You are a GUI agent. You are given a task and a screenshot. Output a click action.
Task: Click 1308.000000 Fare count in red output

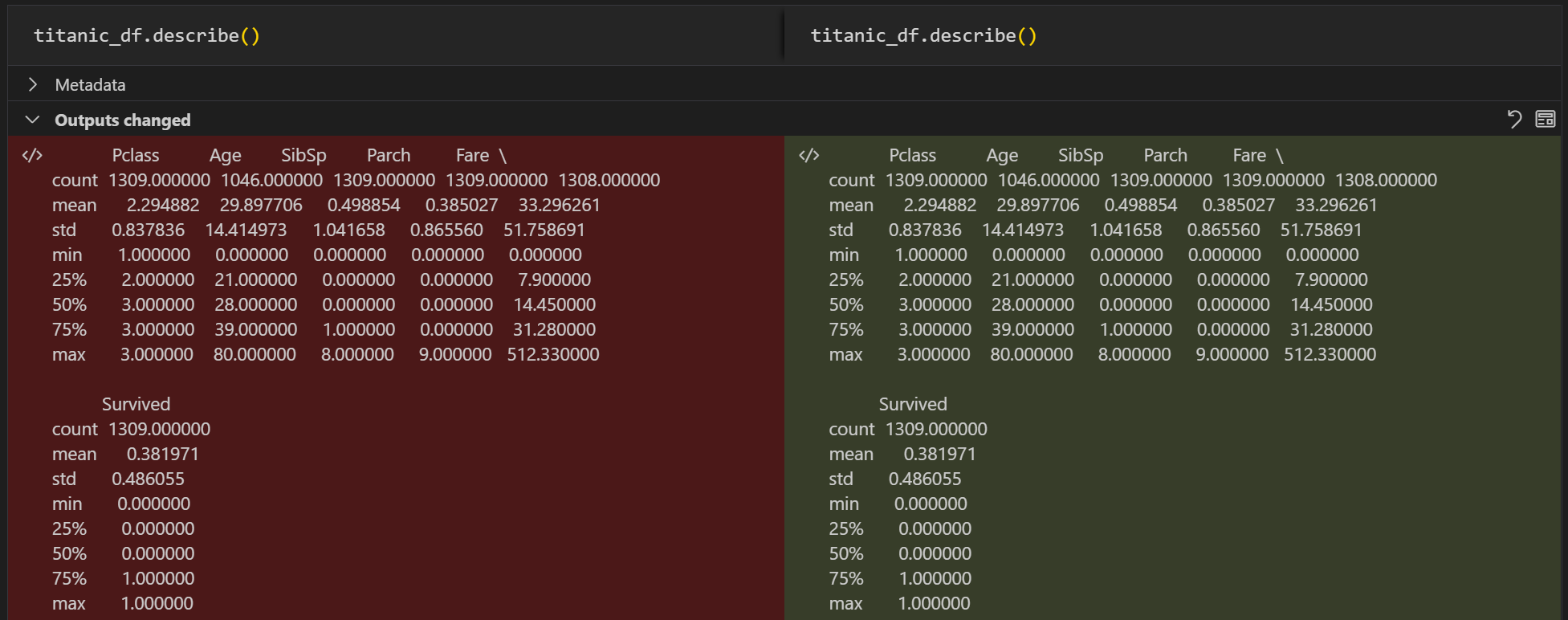(x=609, y=180)
